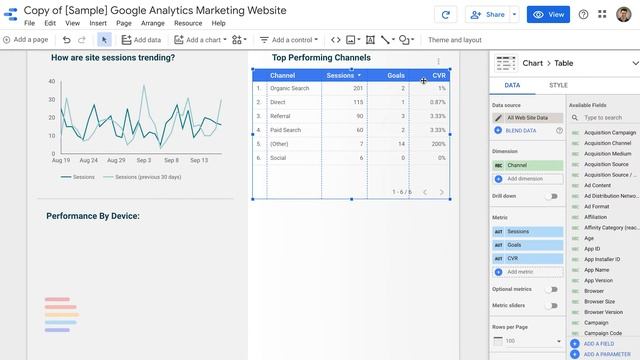
Task: Click the redo arrow icon
Action: 82,40
